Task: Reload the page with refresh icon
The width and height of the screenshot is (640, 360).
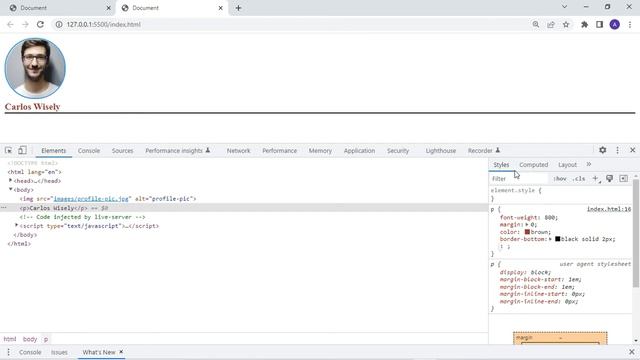Action: pyautogui.click(x=40, y=24)
